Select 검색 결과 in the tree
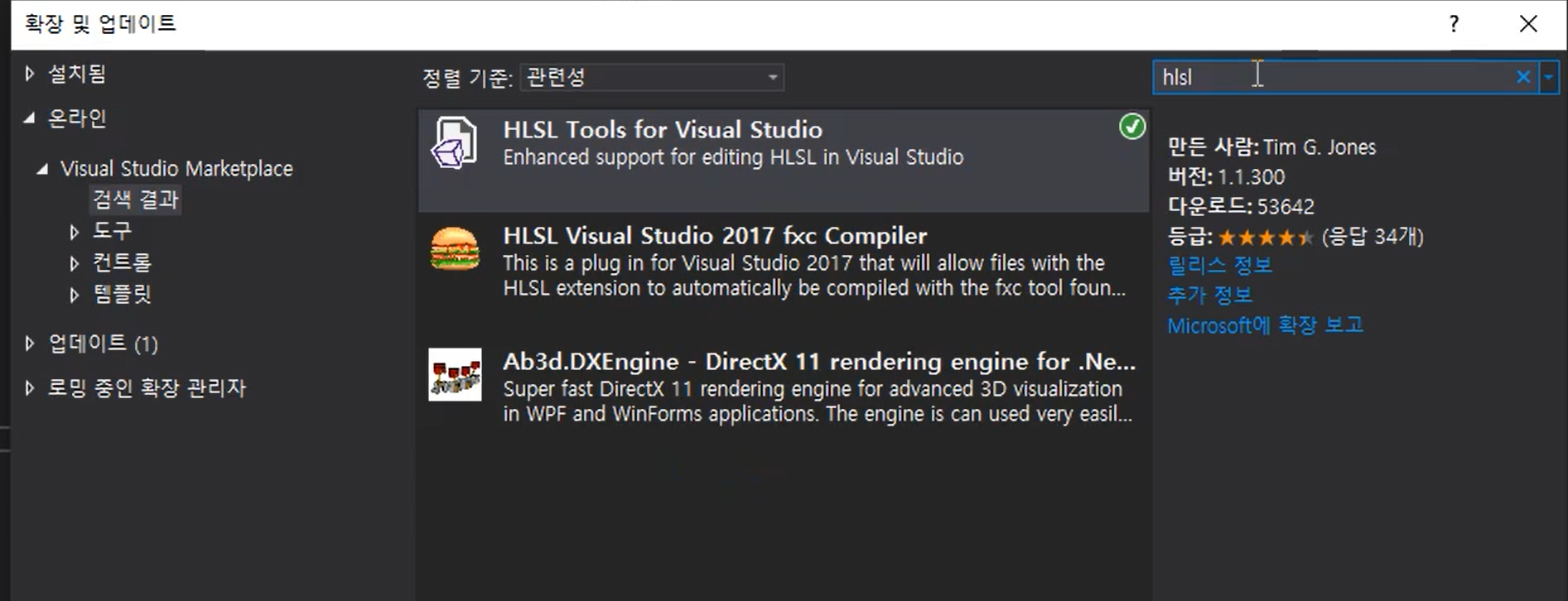The height and width of the screenshot is (601, 1568). (136, 200)
